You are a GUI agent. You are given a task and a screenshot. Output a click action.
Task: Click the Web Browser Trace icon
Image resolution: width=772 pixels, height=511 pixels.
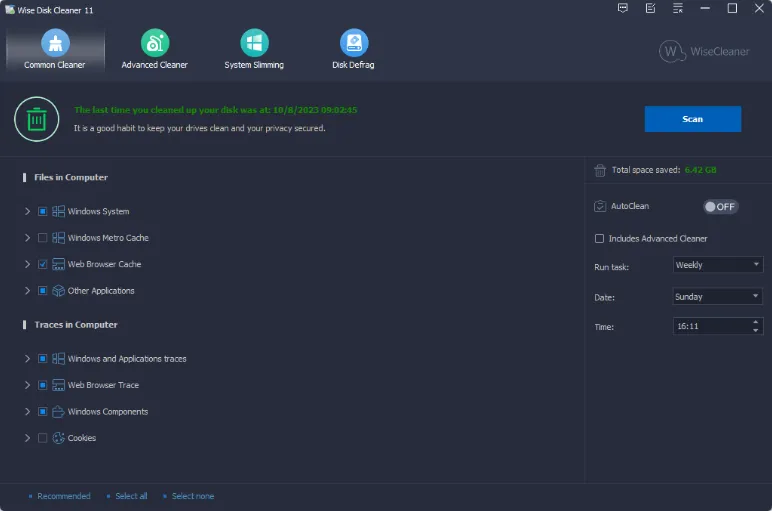58,385
